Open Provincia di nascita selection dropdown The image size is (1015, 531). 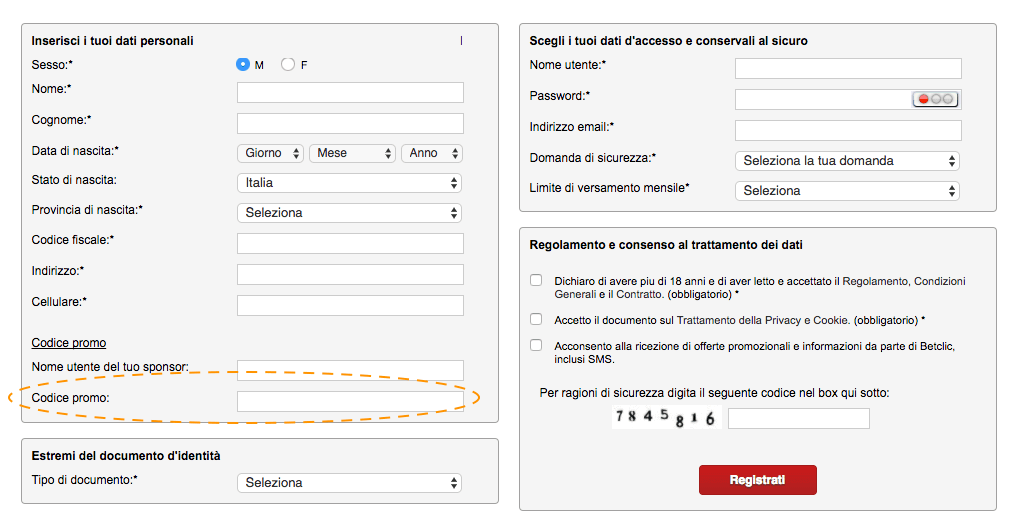click(x=350, y=213)
